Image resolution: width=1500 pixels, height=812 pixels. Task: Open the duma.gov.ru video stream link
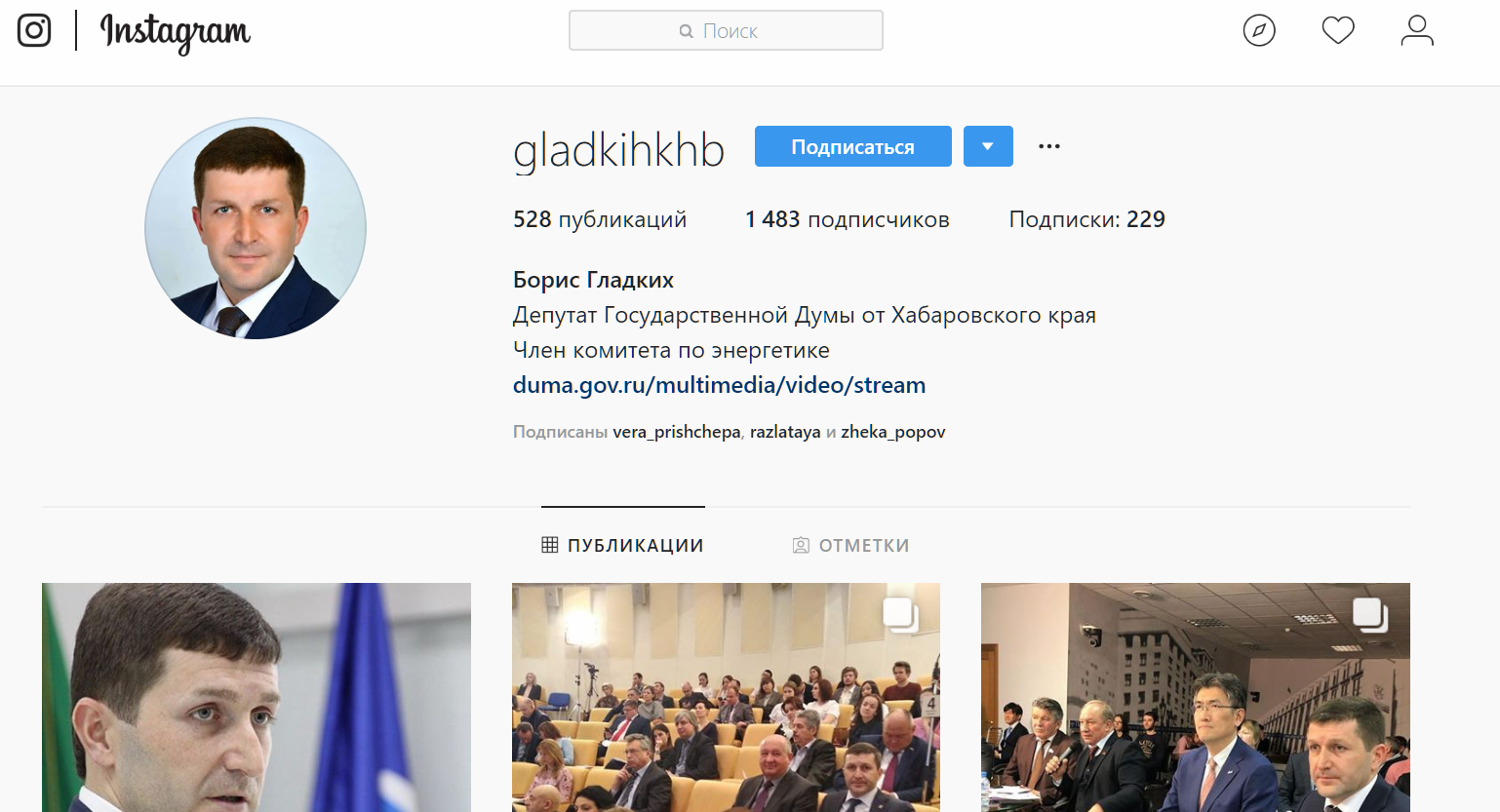coord(719,385)
